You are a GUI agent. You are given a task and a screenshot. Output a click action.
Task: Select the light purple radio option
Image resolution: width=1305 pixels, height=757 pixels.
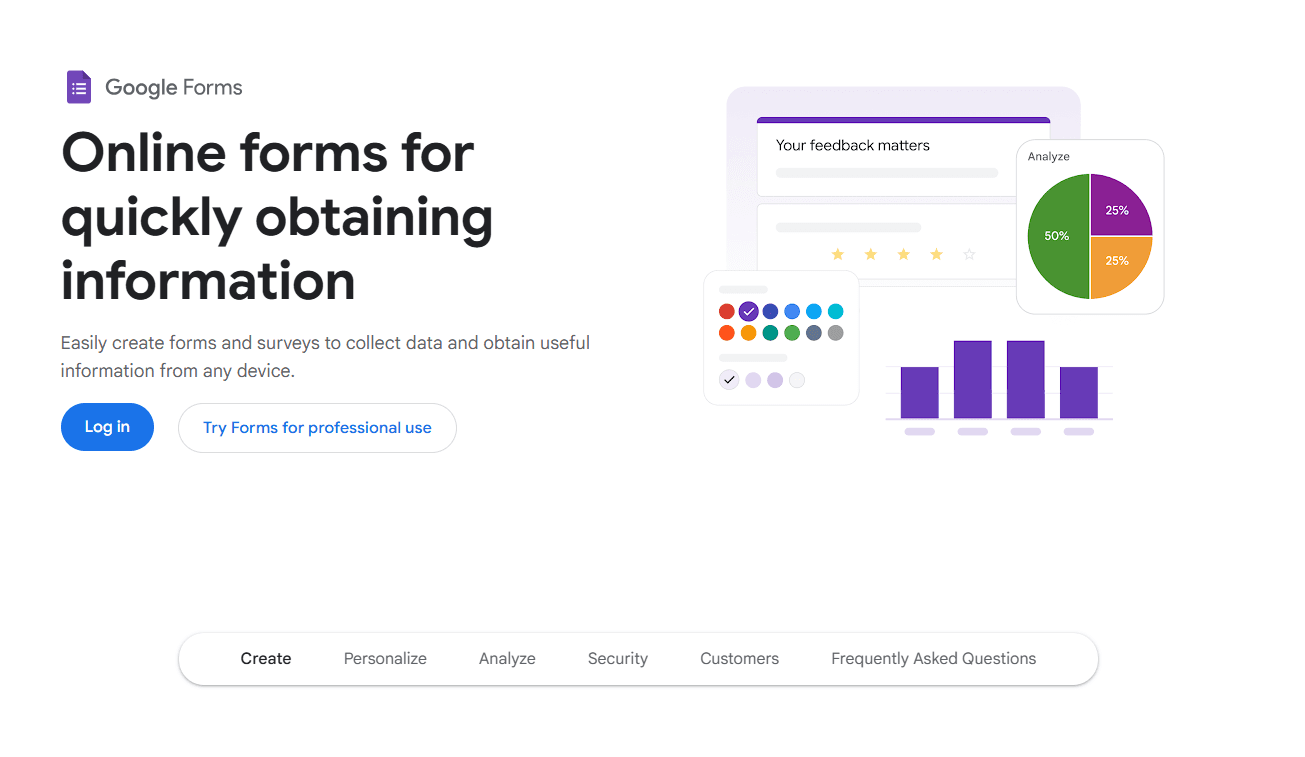pyautogui.click(x=752, y=380)
